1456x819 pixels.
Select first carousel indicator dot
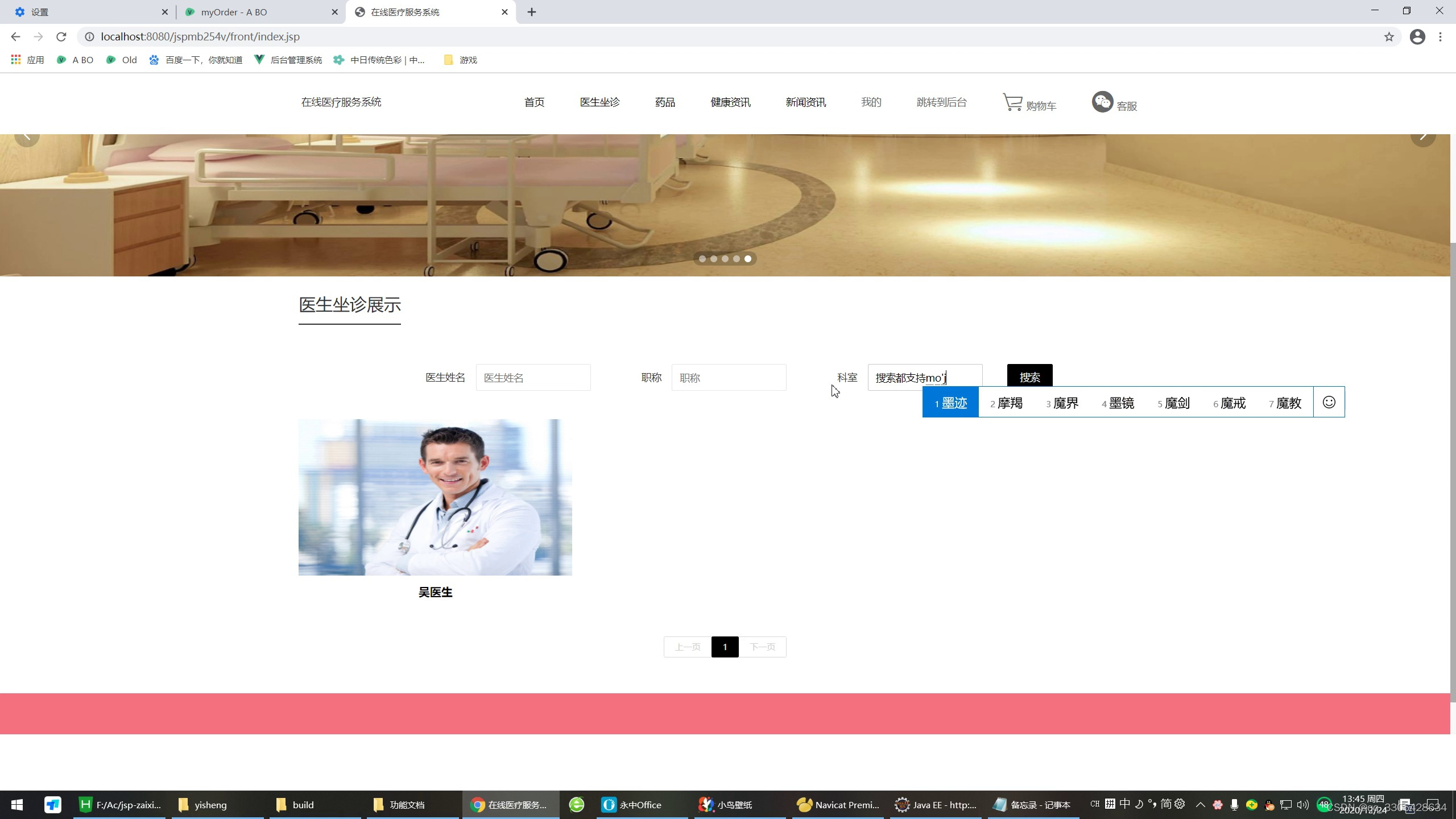(x=702, y=259)
